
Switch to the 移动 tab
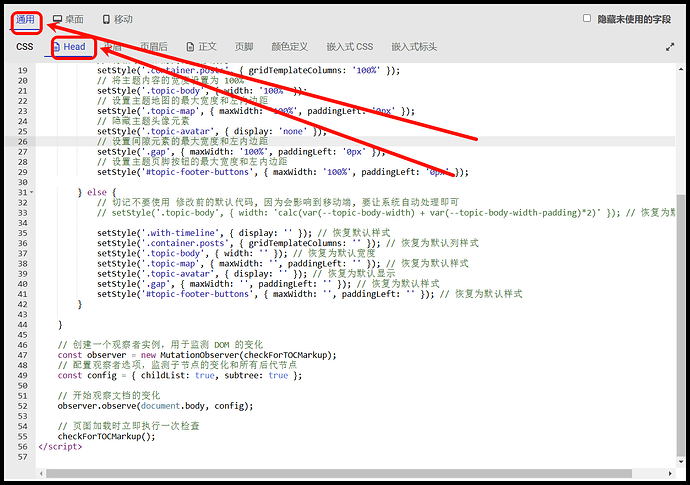[x=117, y=19]
